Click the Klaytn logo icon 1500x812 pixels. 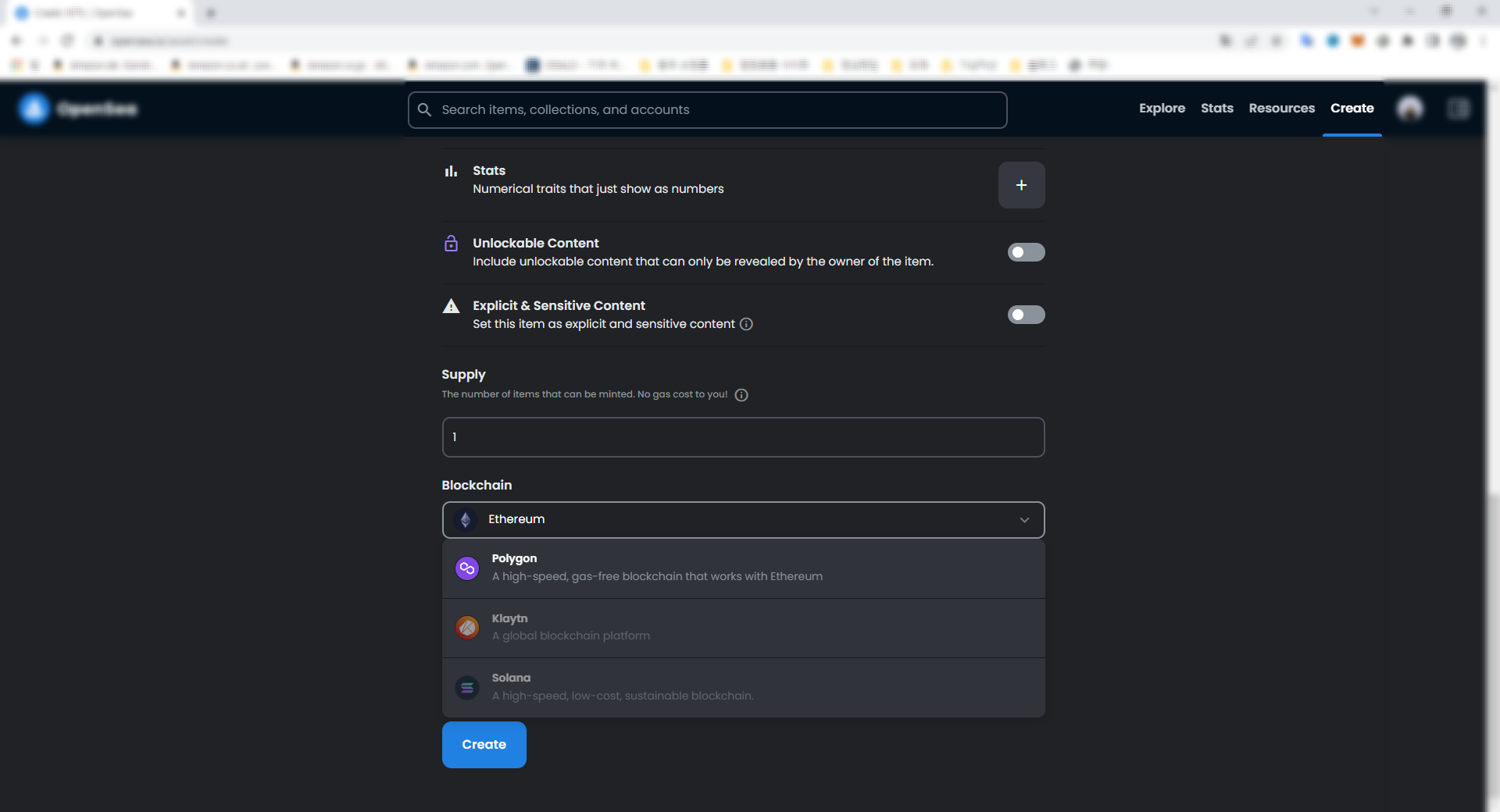click(467, 628)
